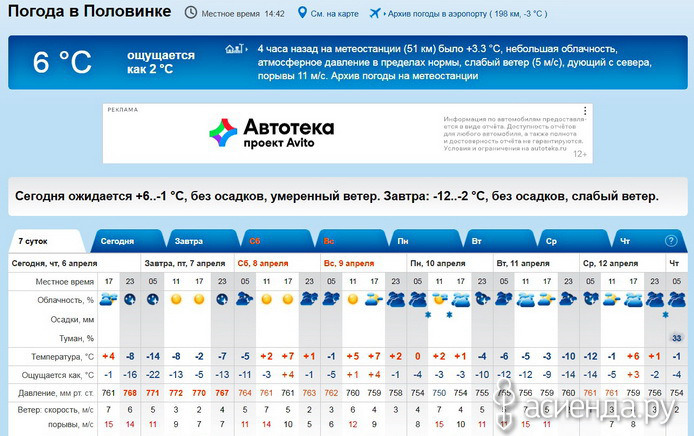Click the Ср, 12 апреля header
Screen dimensions: 694x436
[x=610, y=263]
